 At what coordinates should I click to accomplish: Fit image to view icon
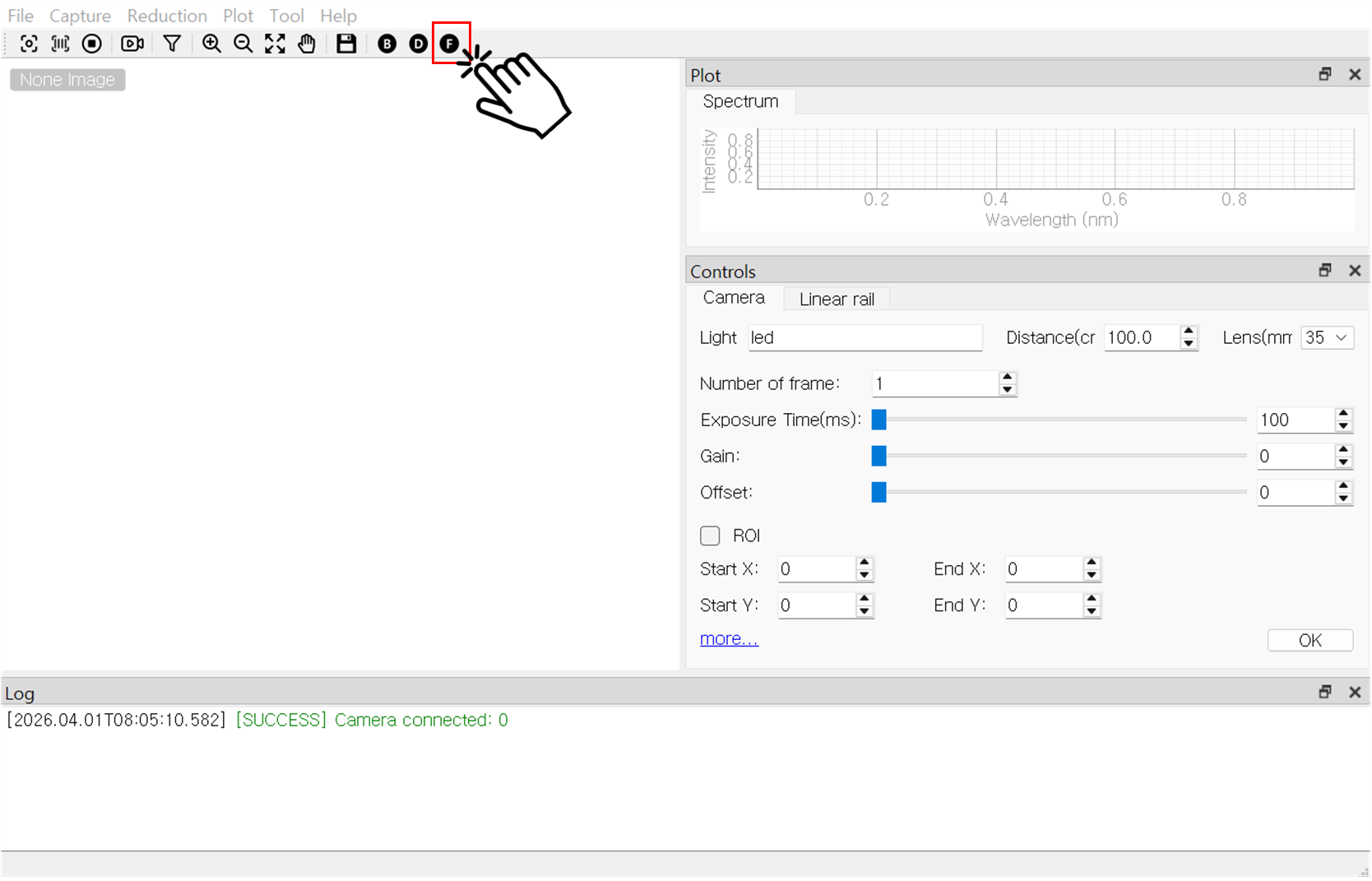[x=275, y=44]
